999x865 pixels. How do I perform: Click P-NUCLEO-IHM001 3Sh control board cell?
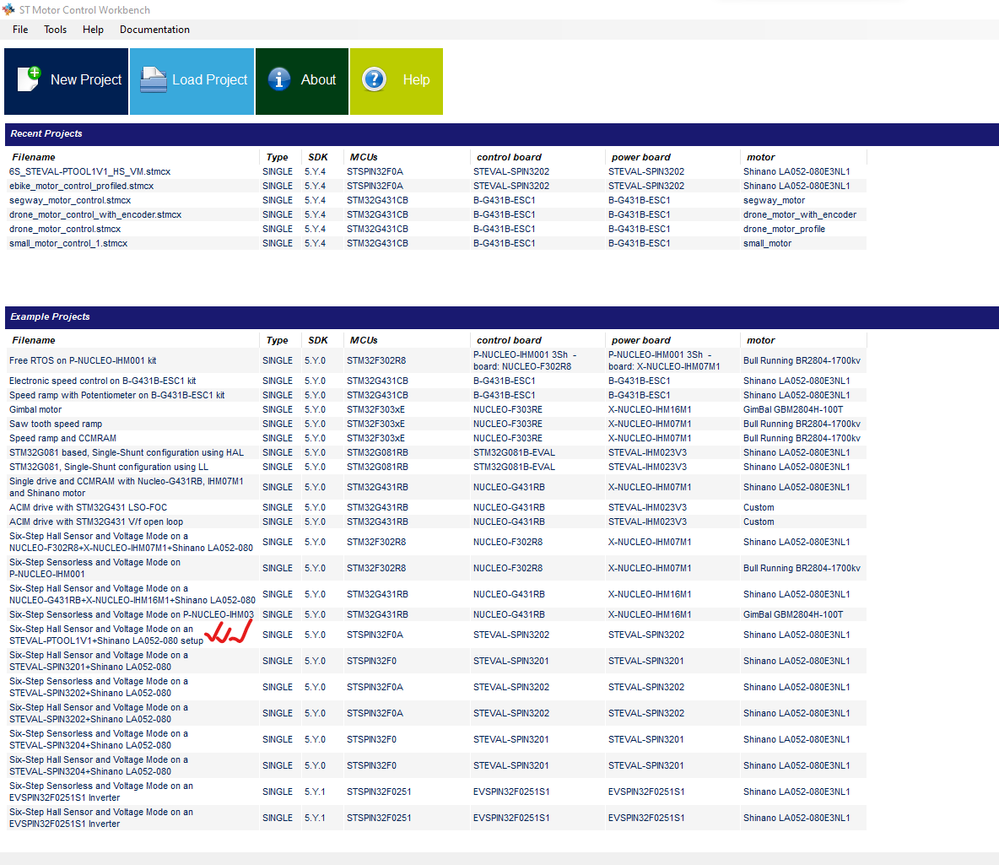click(525, 361)
